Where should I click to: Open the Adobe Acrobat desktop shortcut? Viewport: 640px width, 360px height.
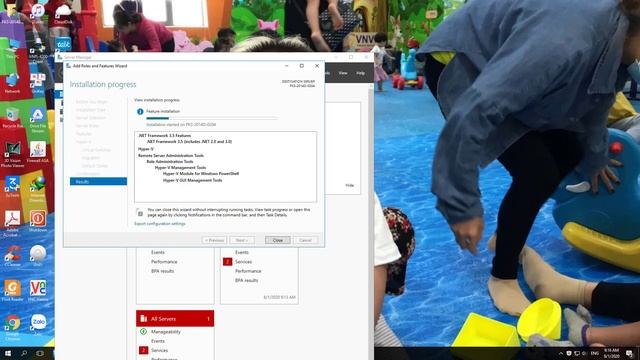[12, 222]
